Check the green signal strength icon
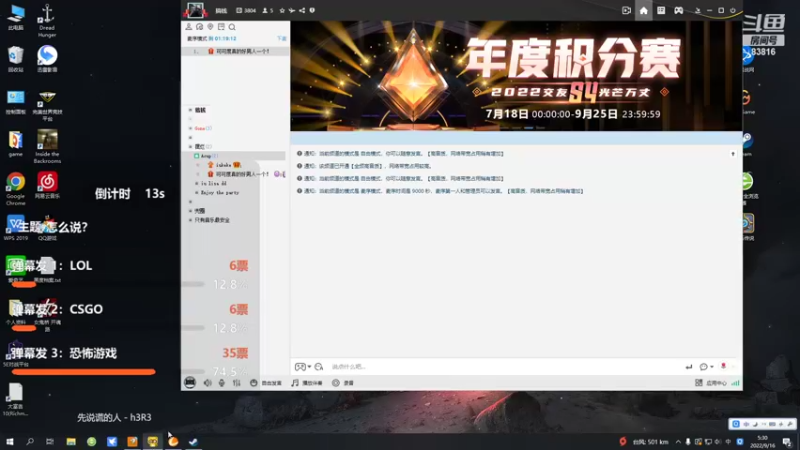Screen dimensions: 800x450 [x=735, y=383]
